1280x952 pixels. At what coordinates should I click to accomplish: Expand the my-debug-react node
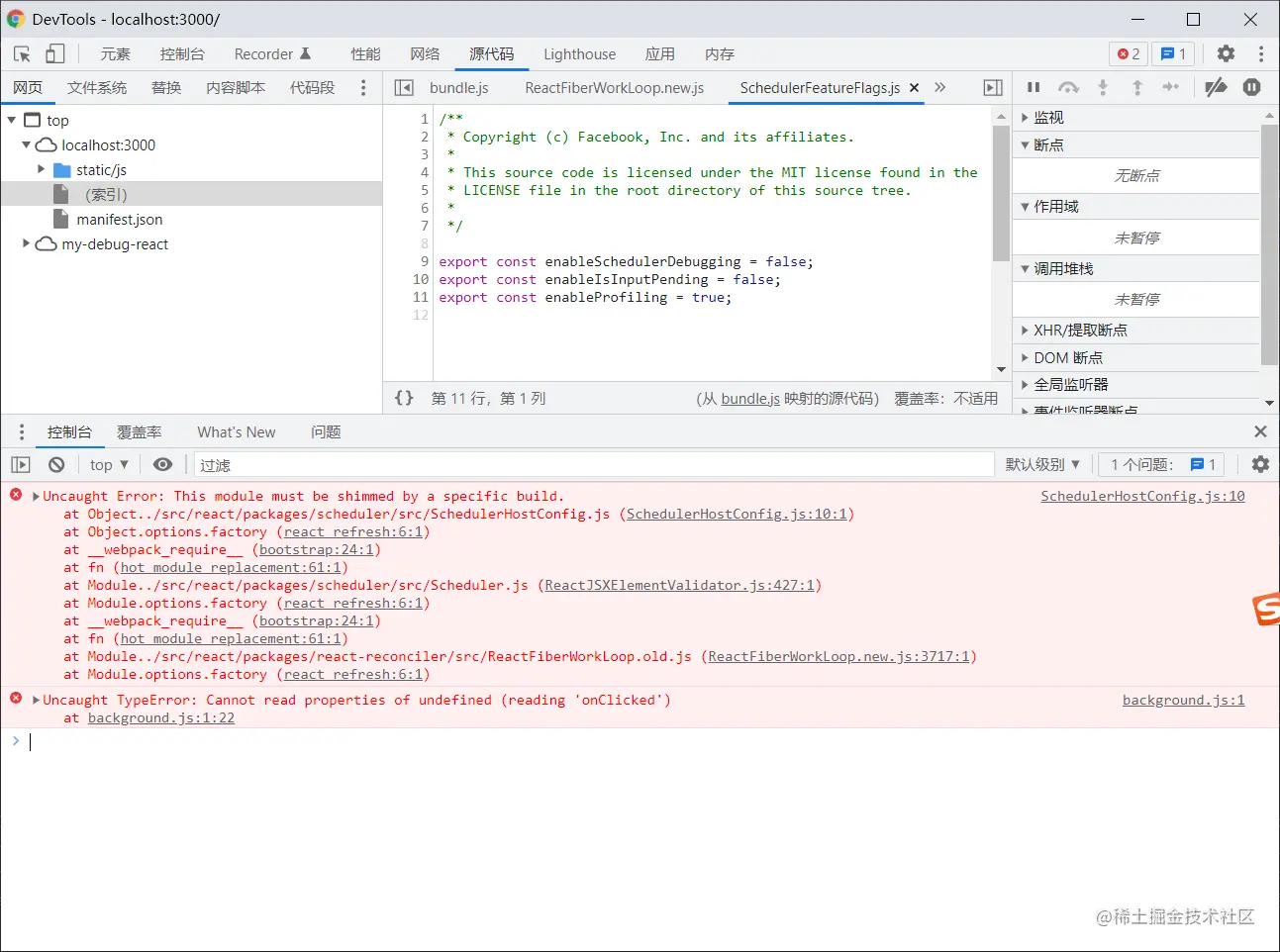coord(27,243)
